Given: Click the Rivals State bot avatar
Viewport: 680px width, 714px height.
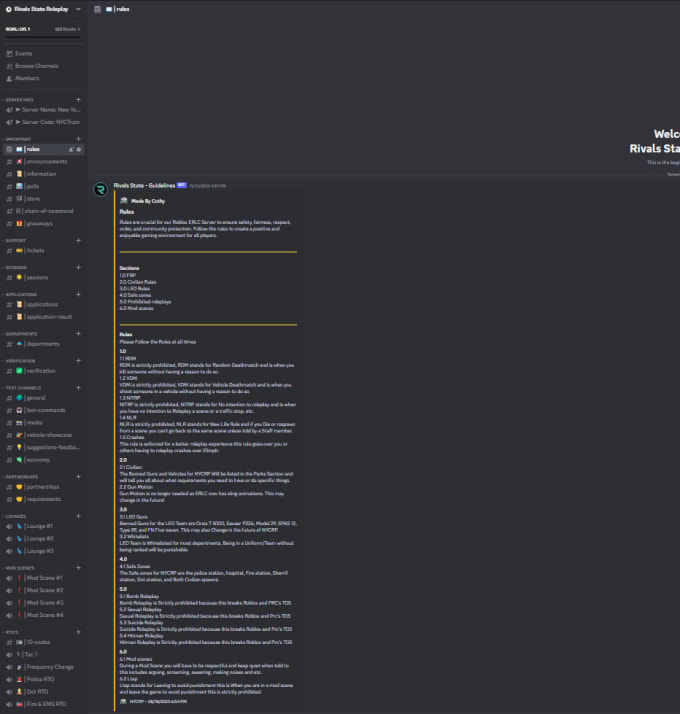Looking at the screenshot, I should tap(101, 189).
